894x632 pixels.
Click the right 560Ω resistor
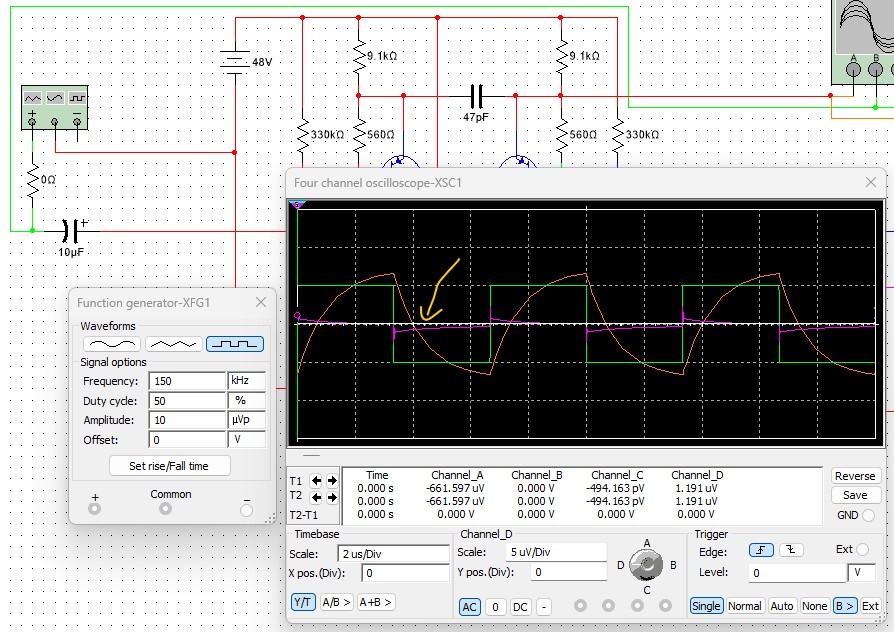561,136
